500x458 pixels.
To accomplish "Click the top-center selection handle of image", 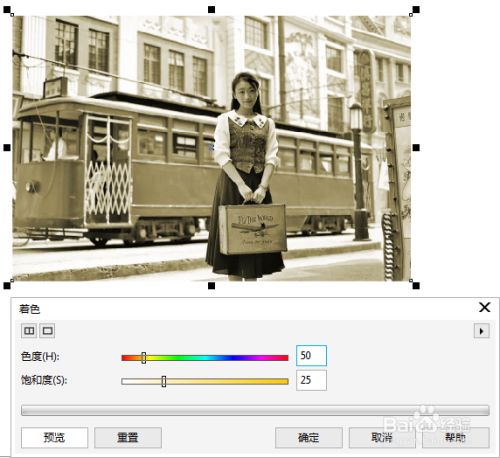I will click(x=211, y=10).
